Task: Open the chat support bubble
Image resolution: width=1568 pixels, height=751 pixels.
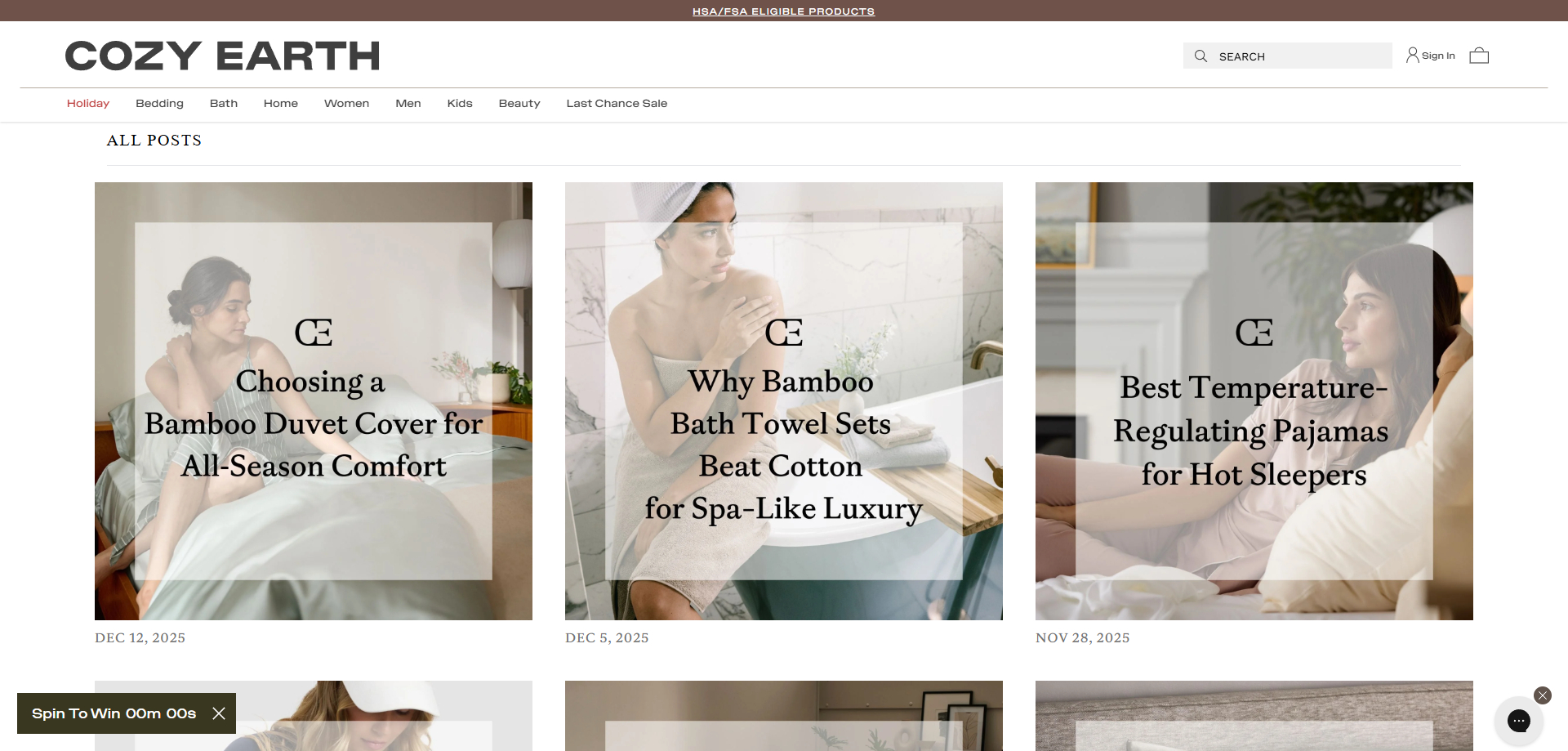Action: pyautogui.click(x=1518, y=720)
